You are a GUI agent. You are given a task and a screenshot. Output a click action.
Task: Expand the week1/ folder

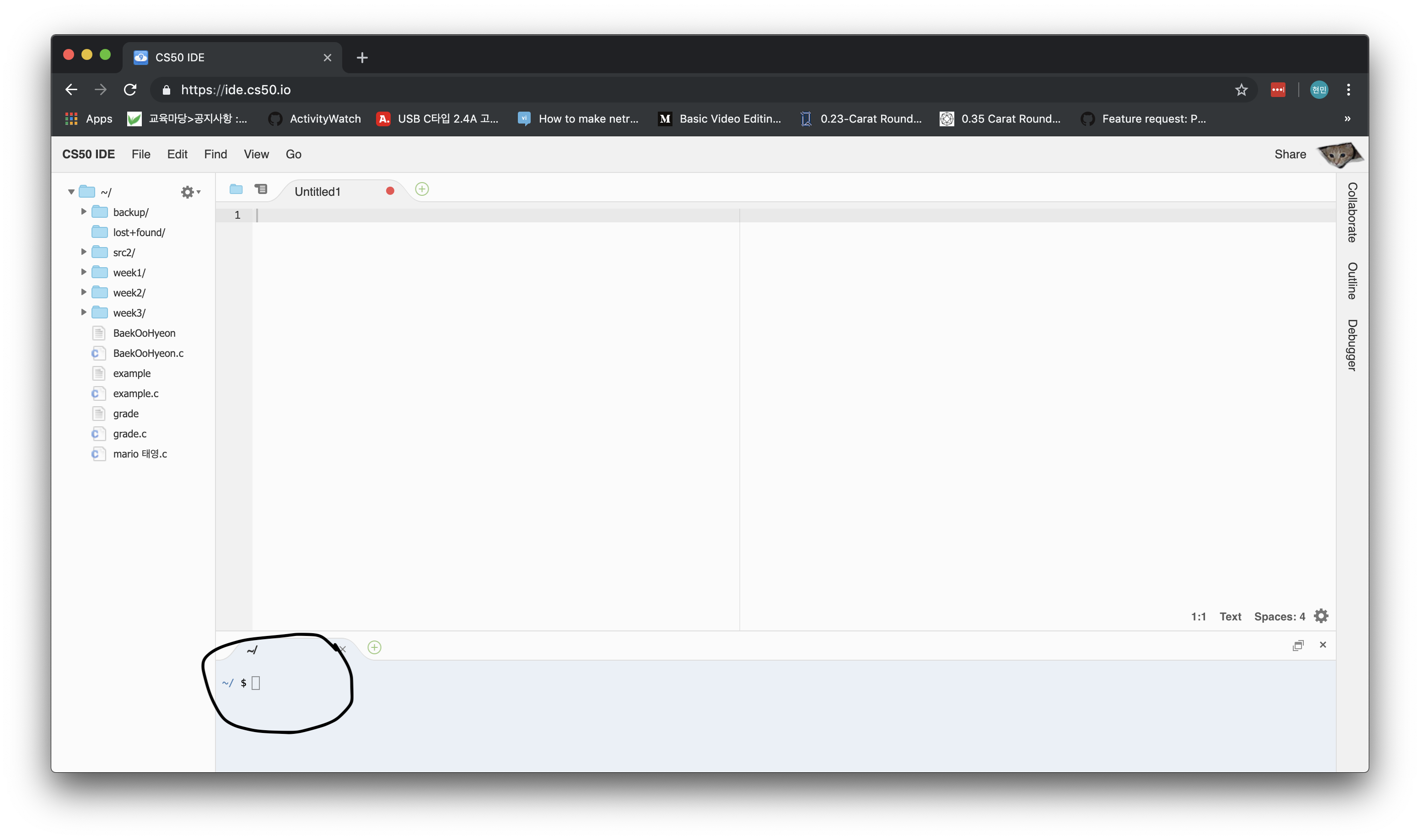85,272
